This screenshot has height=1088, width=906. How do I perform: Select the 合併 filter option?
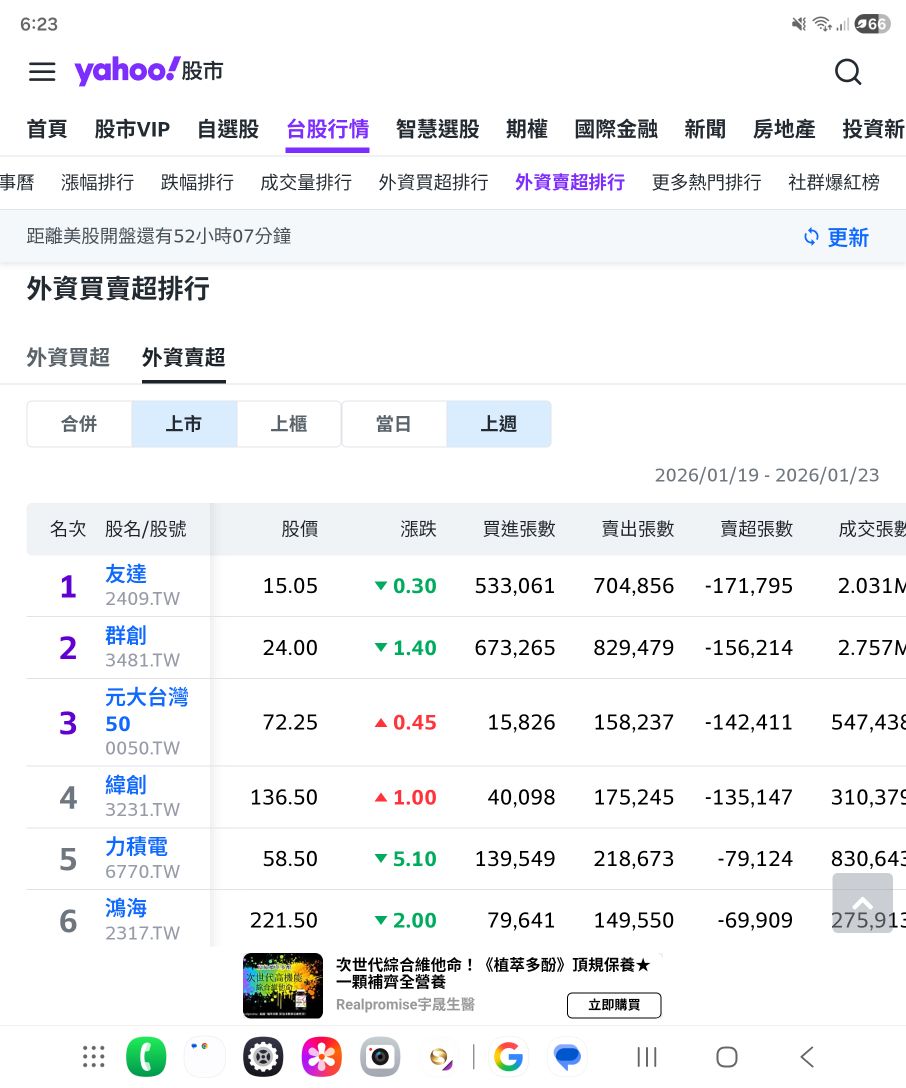pos(78,423)
